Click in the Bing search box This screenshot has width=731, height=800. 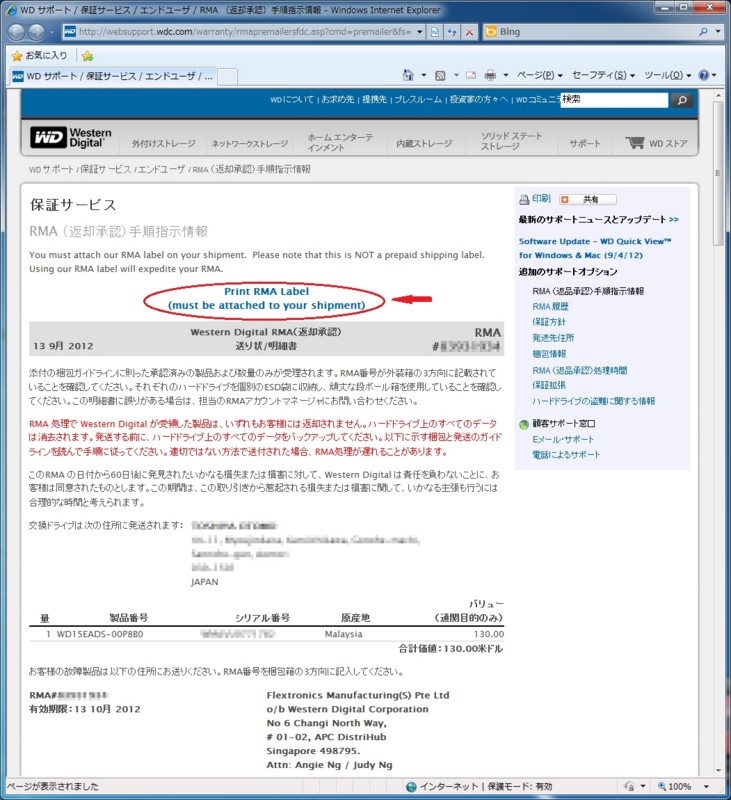(x=589, y=32)
